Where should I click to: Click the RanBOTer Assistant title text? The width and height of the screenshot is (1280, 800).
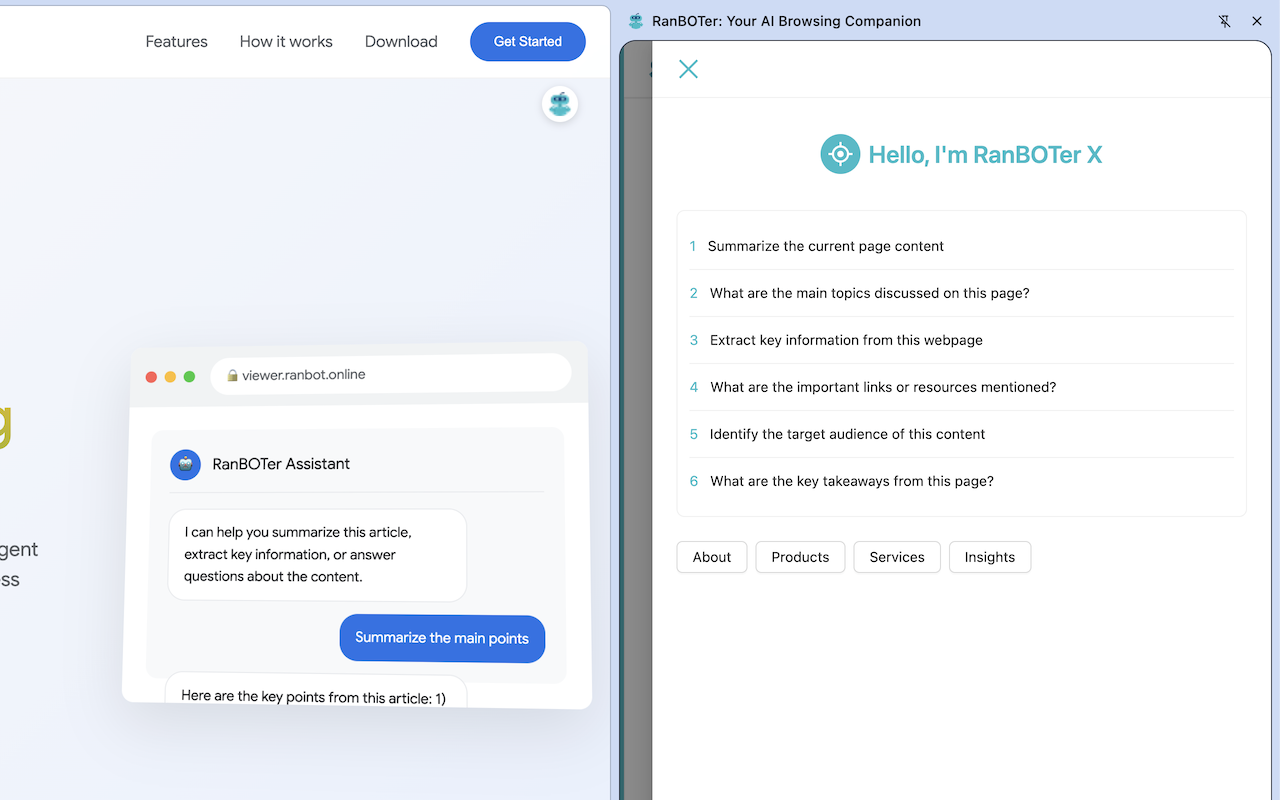[x=281, y=464]
